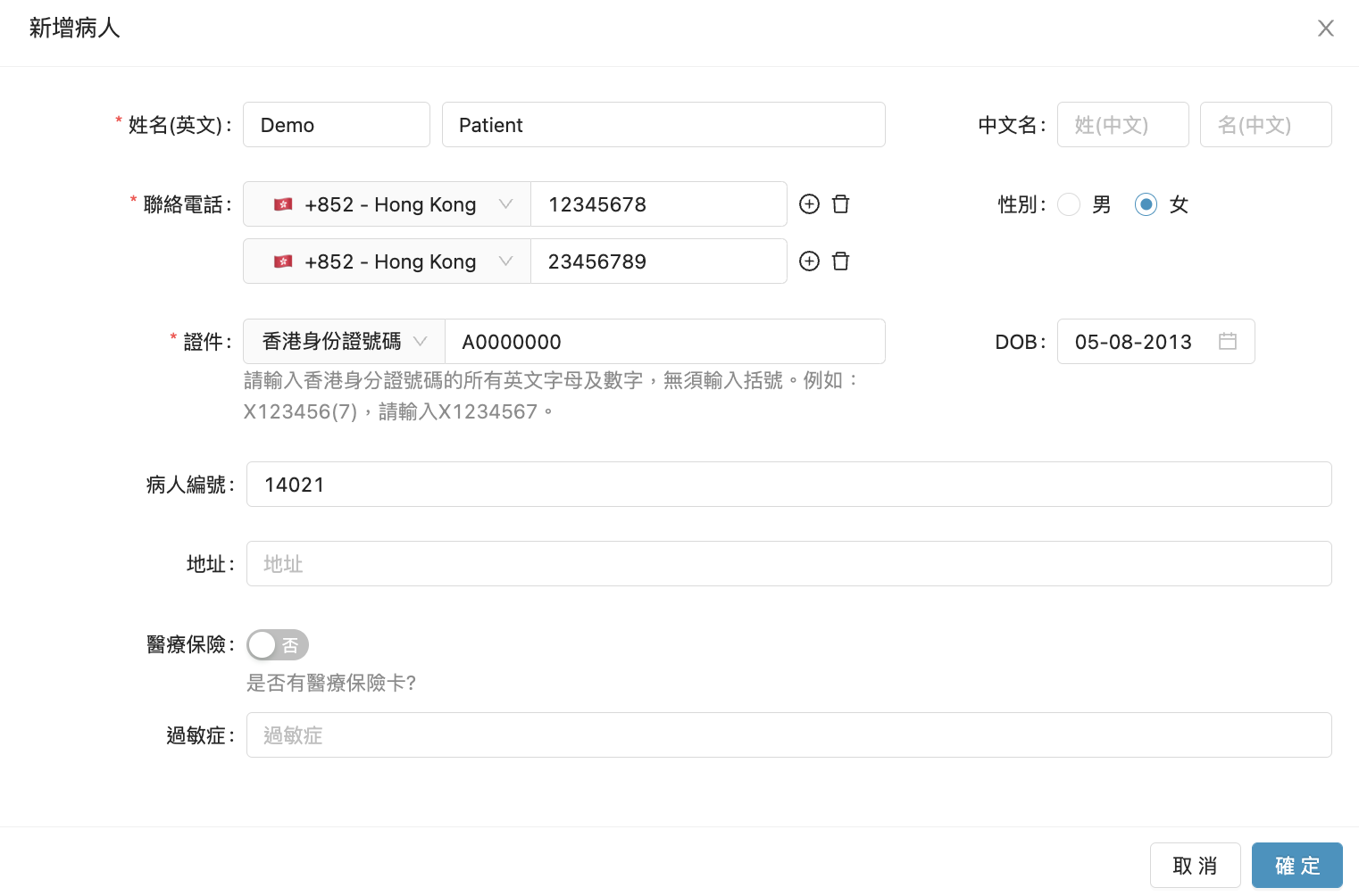Confirm with the 確定 button
The image size is (1359, 896).
(x=1296, y=866)
